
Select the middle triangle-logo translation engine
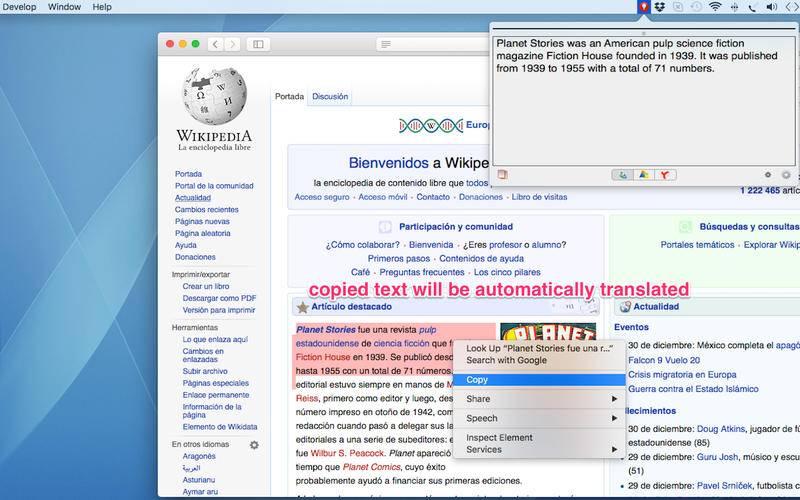(644, 175)
